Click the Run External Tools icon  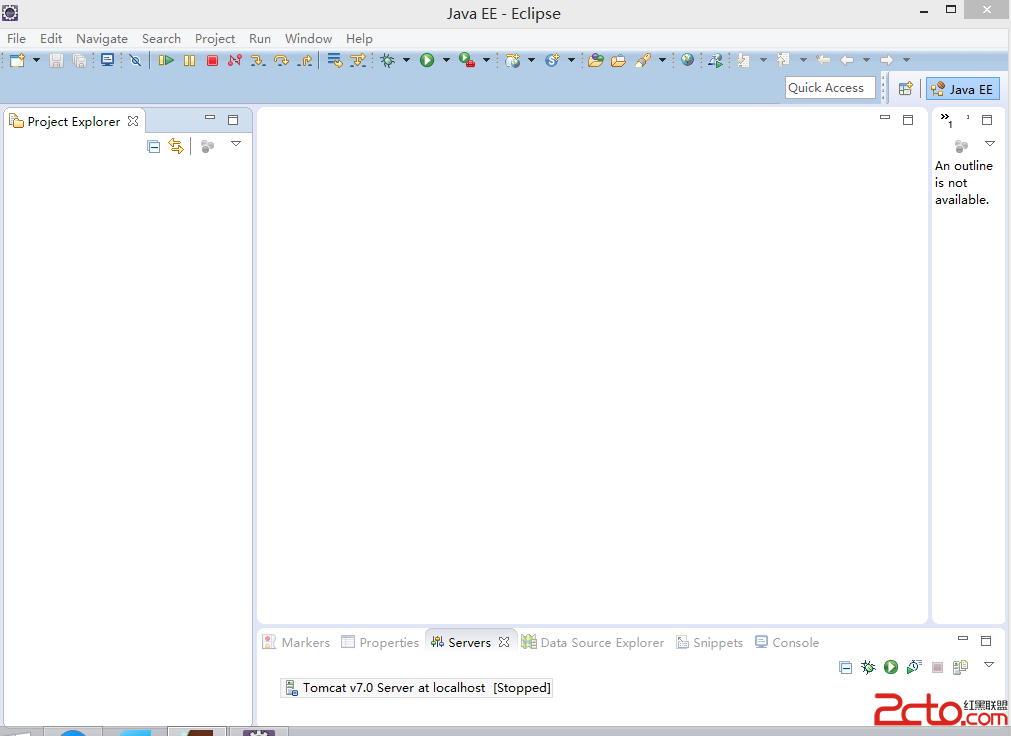point(467,60)
